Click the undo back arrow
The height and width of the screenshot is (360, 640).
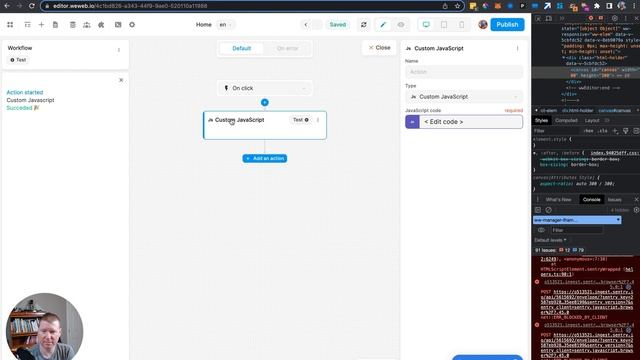(x=306, y=25)
